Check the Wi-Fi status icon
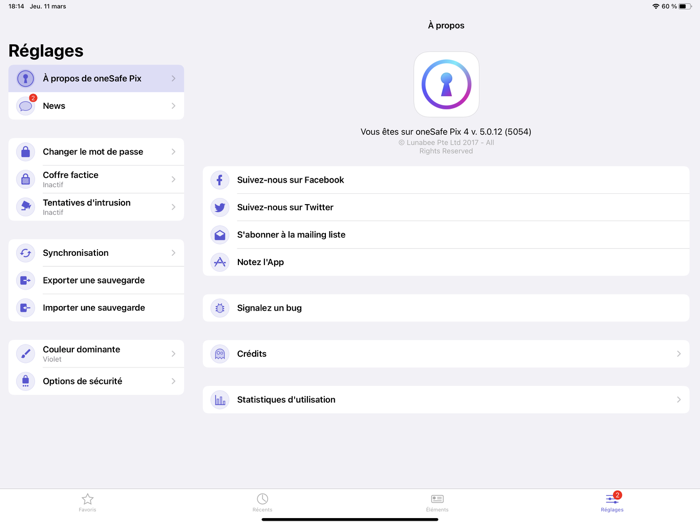This screenshot has height=525, width=700. click(x=655, y=6)
